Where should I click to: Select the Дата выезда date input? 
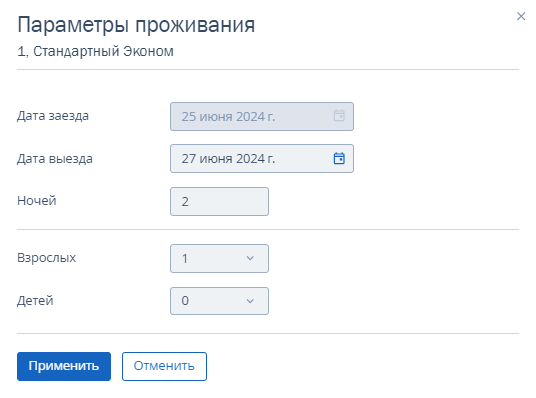(262, 159)
